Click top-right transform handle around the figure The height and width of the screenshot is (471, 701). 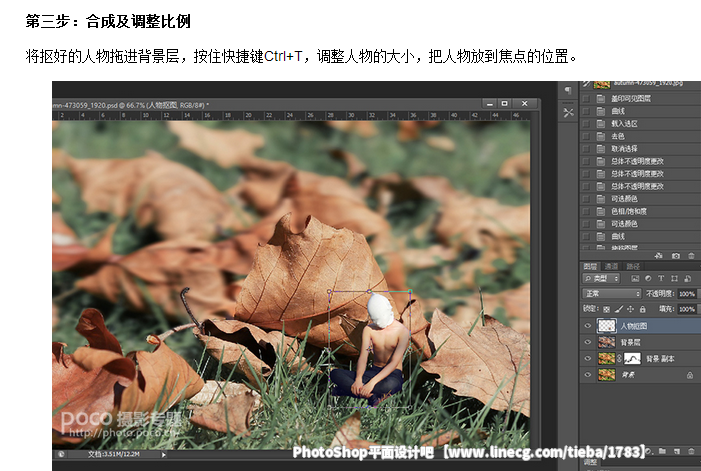click(410, 292)
